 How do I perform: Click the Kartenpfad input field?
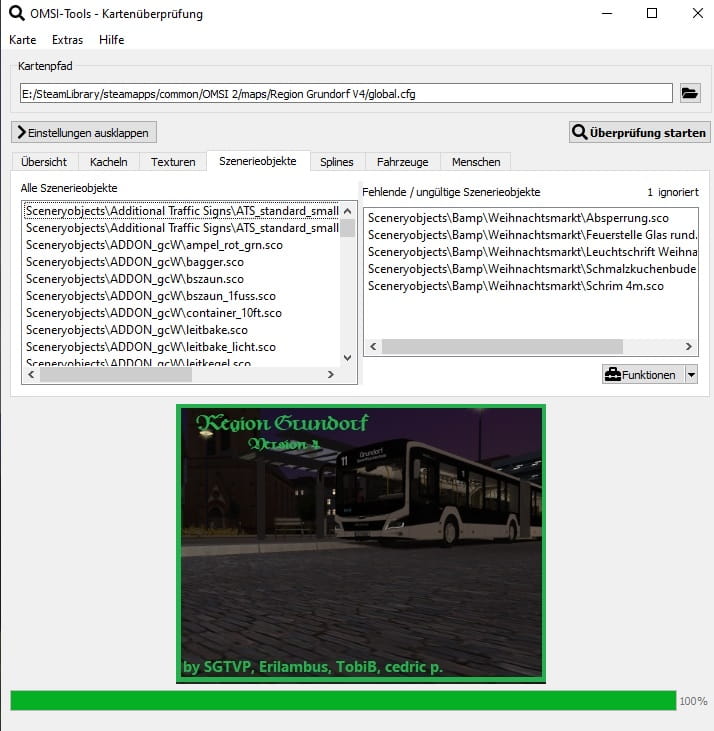[345, 93]
